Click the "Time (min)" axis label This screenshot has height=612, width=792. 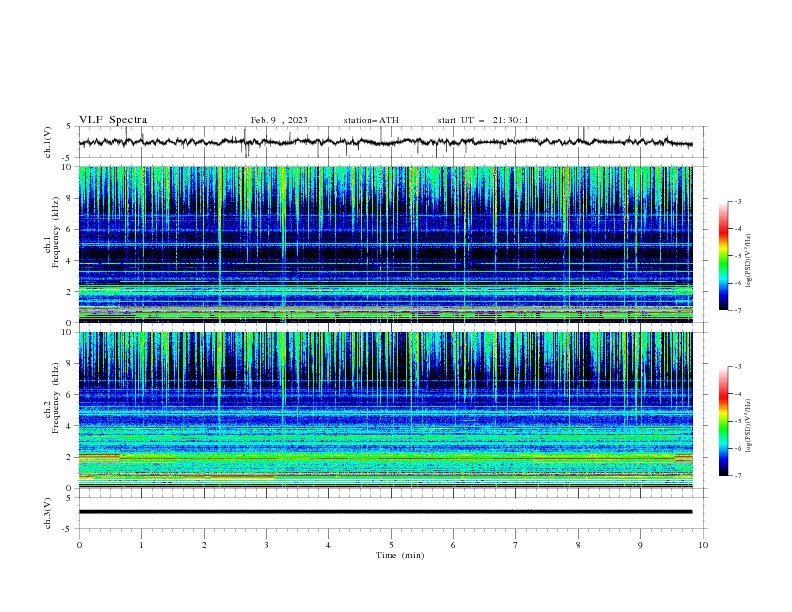[x=400, y=555]
